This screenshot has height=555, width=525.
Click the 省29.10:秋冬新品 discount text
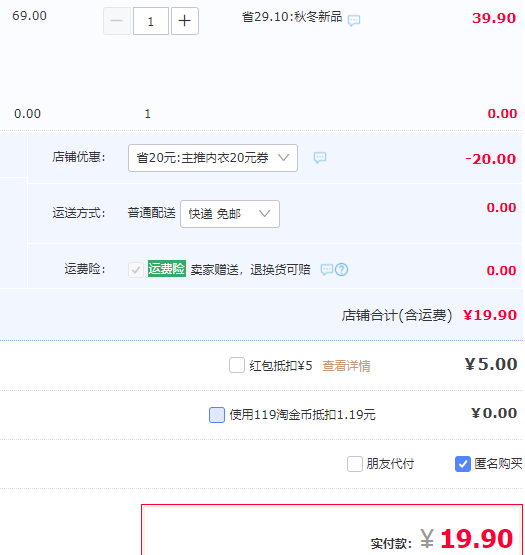pyautogui.click(x=292, y=17)
